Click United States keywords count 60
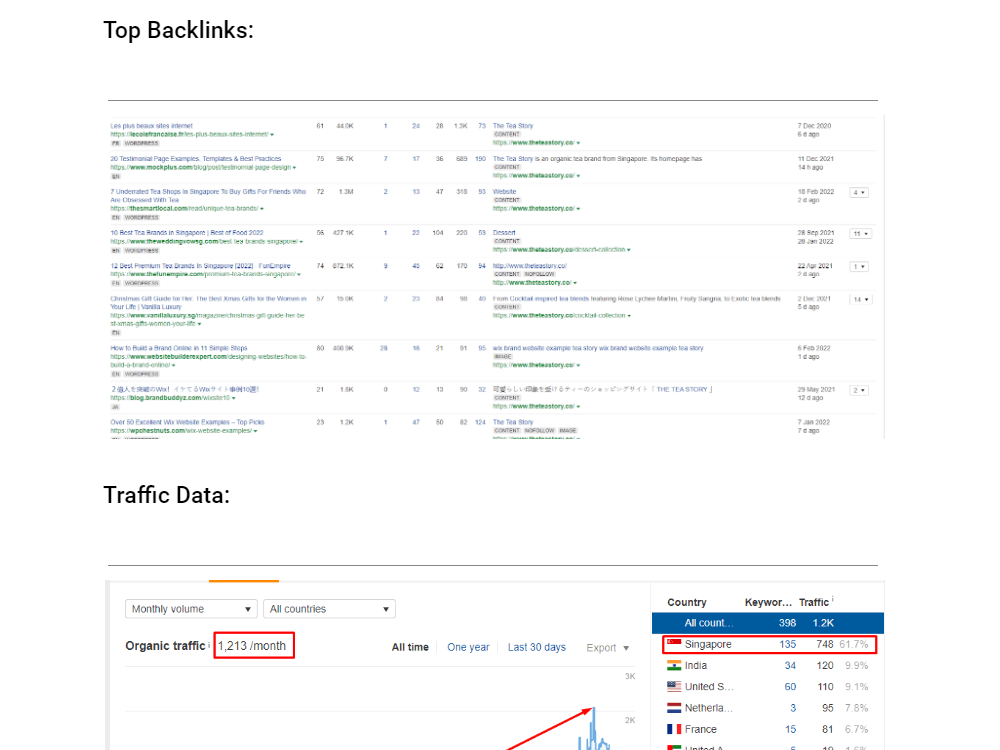This screenshot has width=1000, height=750. click(790, 686)
